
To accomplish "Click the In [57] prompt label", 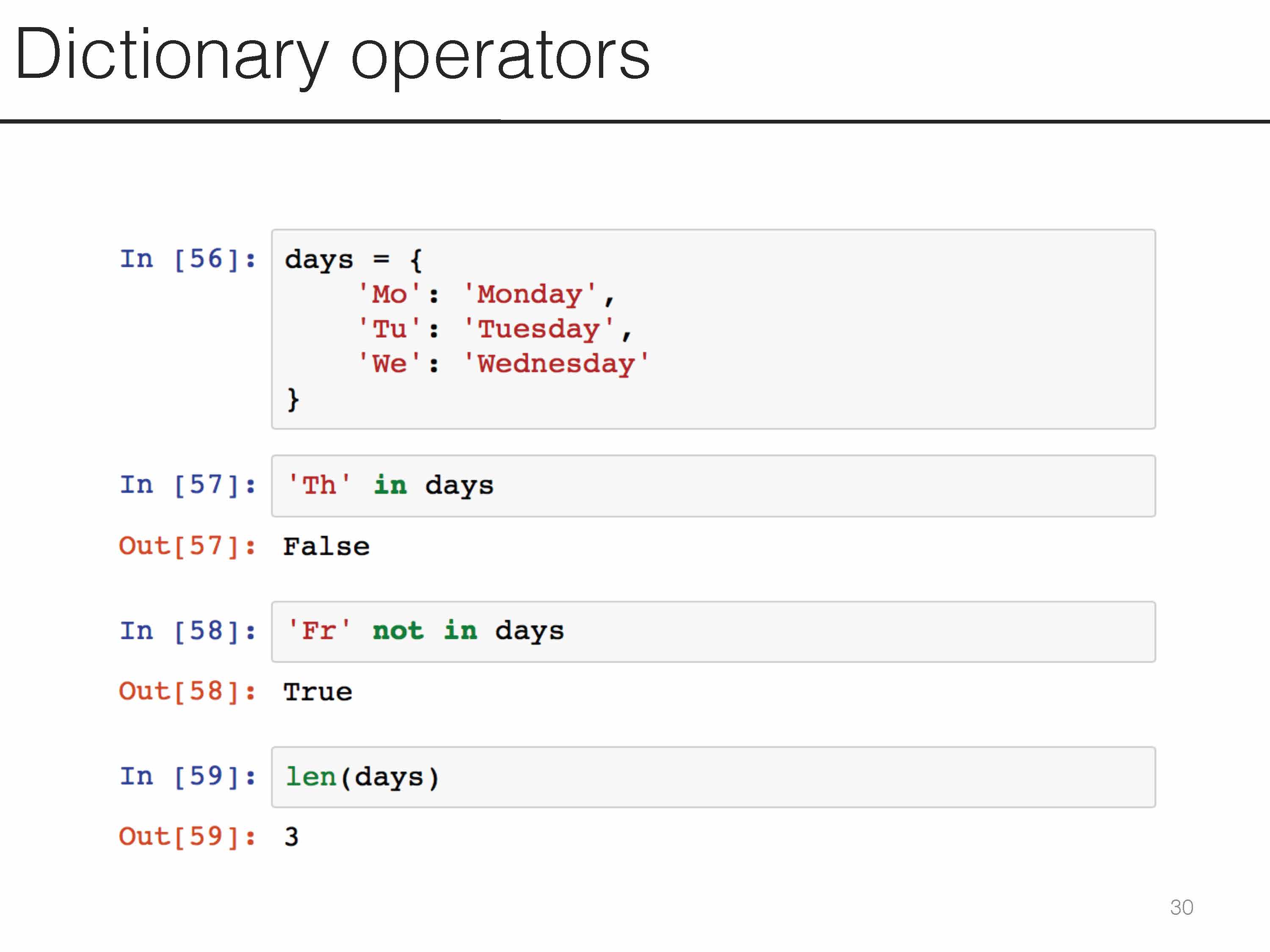I will click(x=187, y=485).
